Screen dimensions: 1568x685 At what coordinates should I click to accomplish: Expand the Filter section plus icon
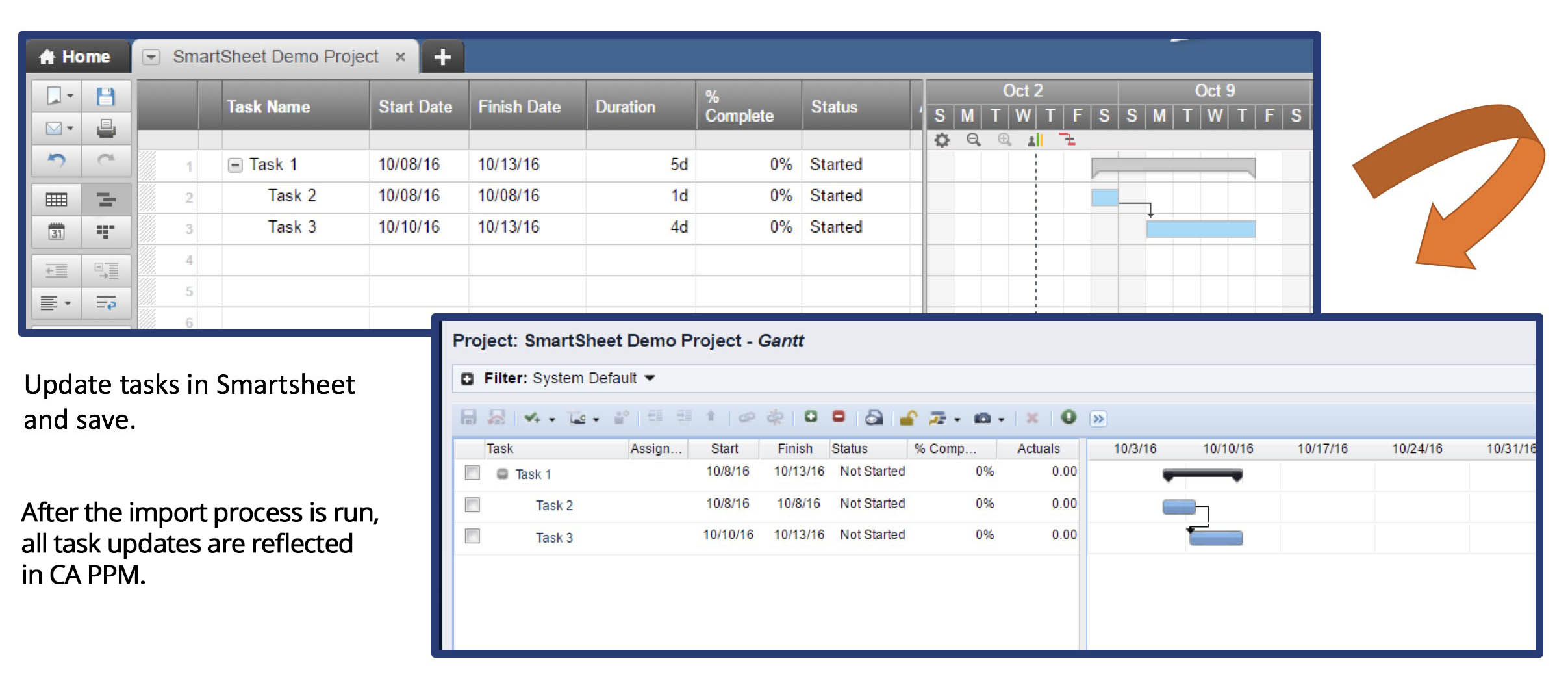point(466,379)
